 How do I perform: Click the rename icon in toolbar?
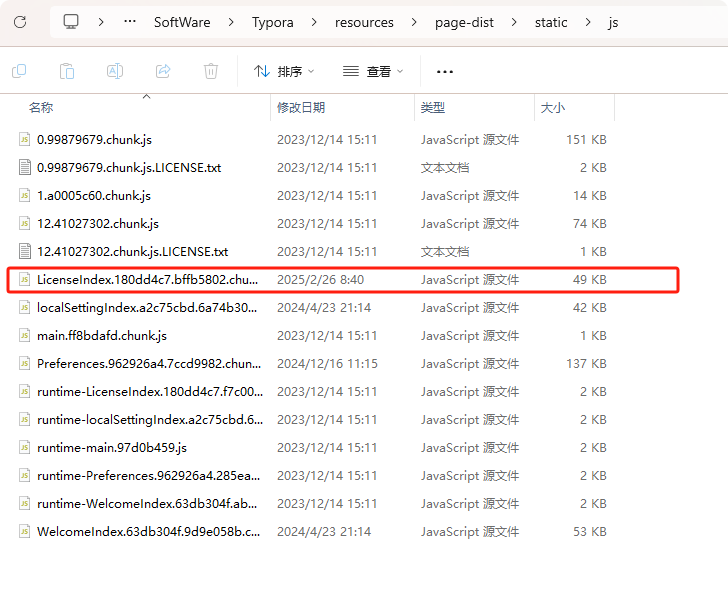115,71
